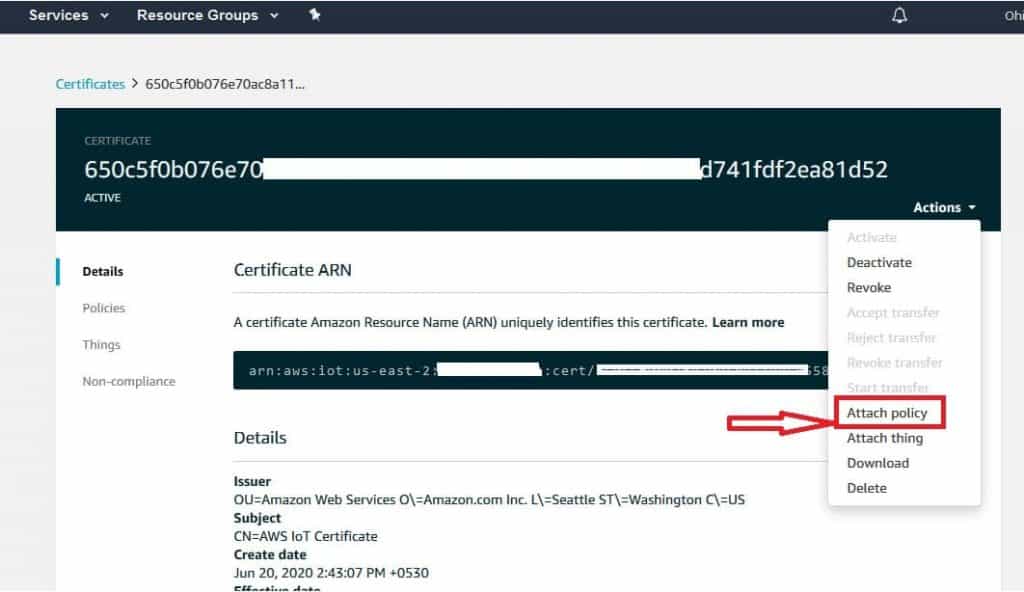This screenshot has width=1024, height=592.
Task: Select Attach policy from the Actions menu
Action: click(x=888, y=412)
